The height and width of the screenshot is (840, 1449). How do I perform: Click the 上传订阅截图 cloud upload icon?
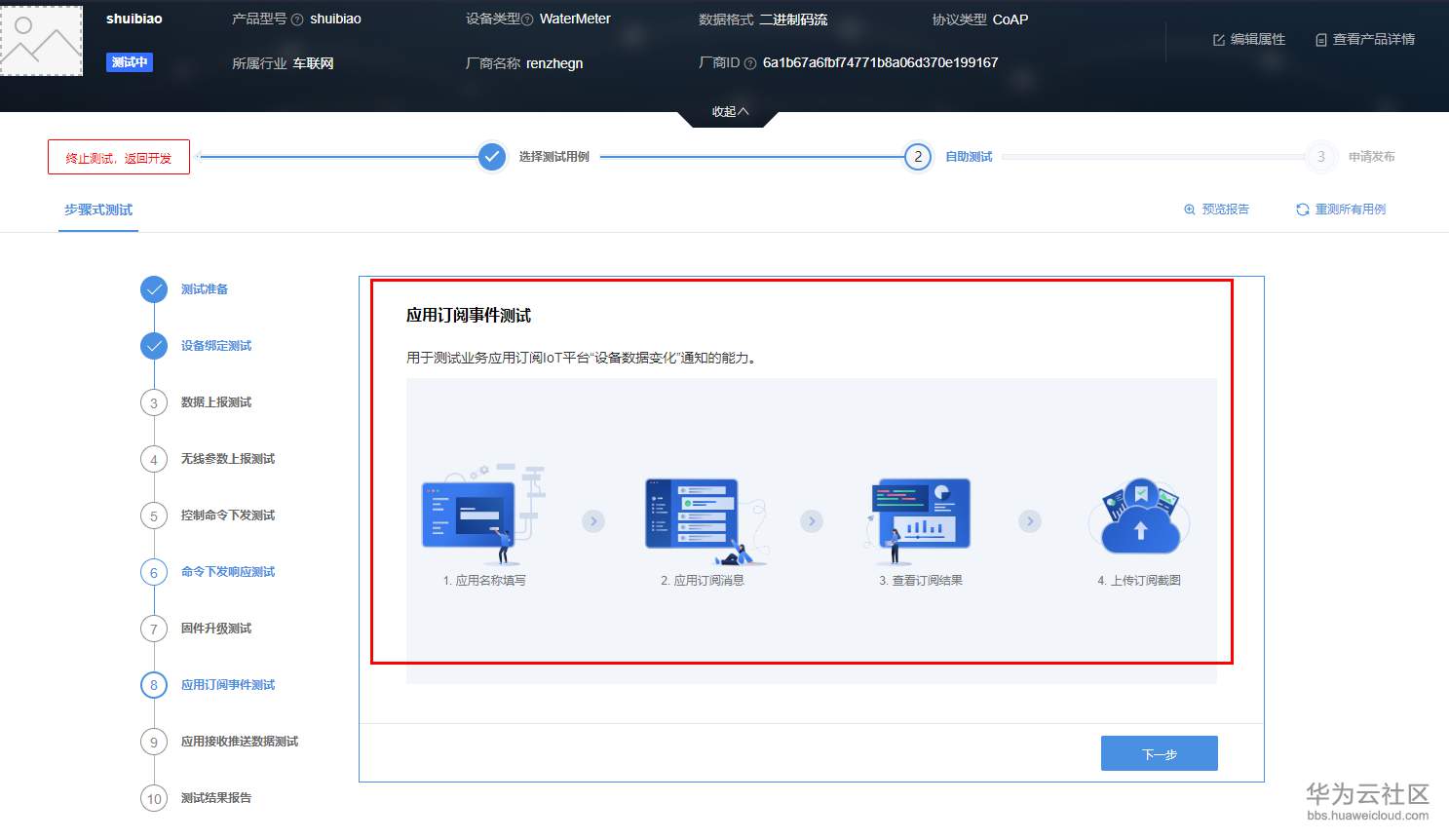(x=1139, y=516)
